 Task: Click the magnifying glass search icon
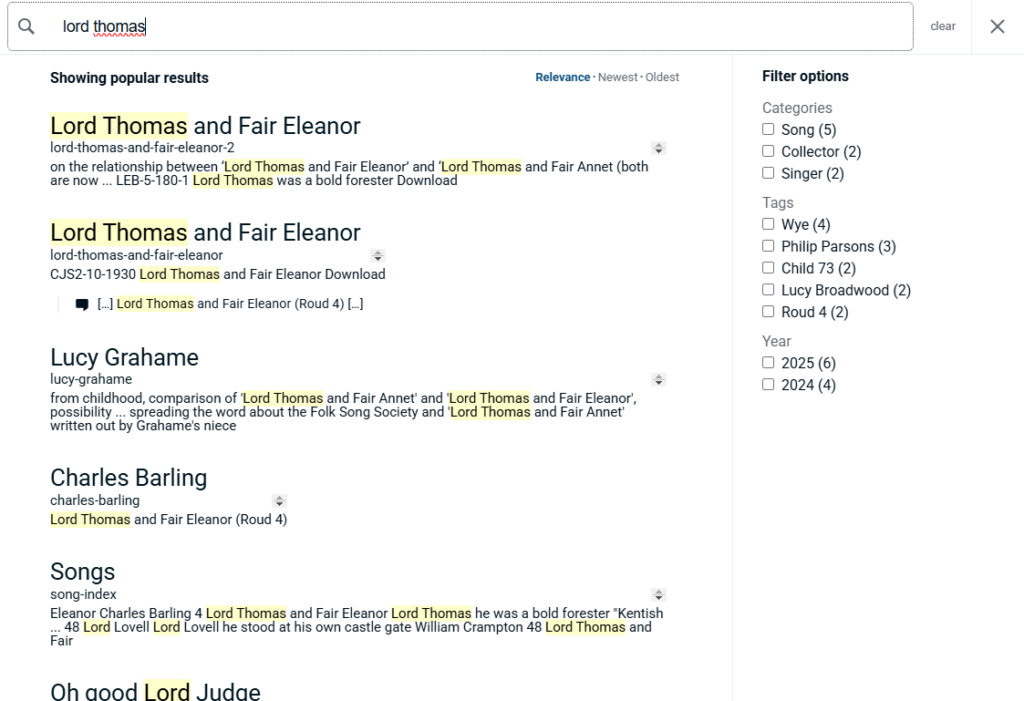coord(26,26)
